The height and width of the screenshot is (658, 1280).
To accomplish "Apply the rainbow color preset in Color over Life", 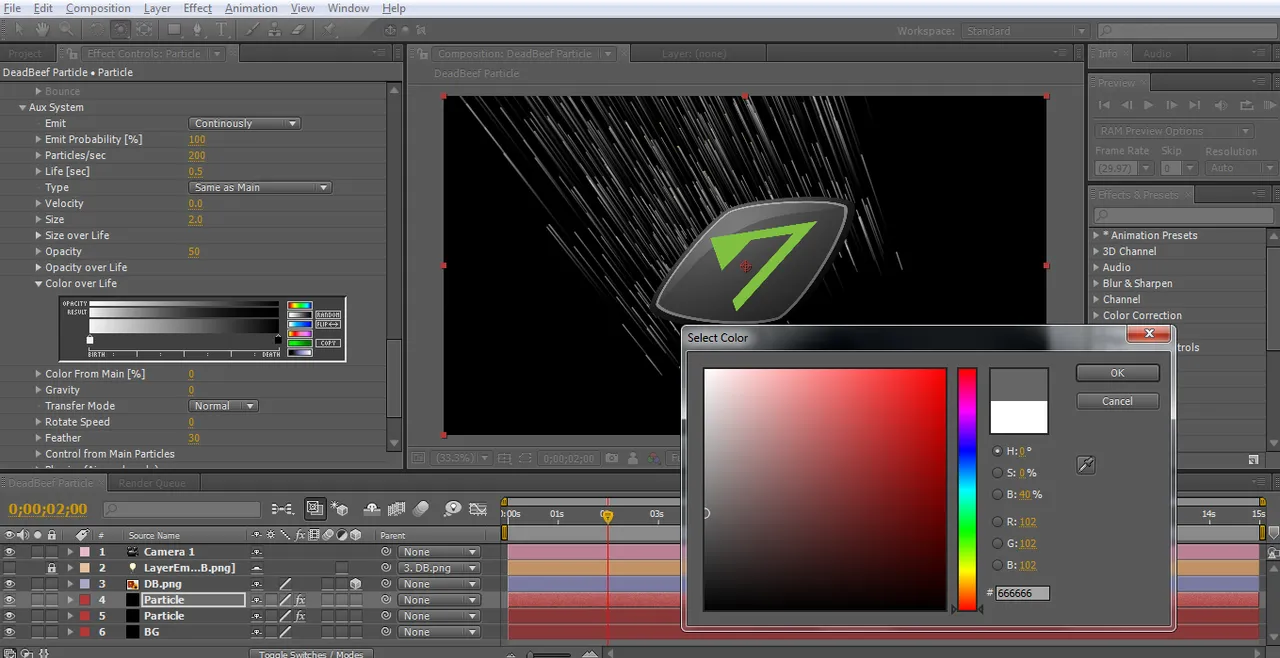I will (300, 305).
